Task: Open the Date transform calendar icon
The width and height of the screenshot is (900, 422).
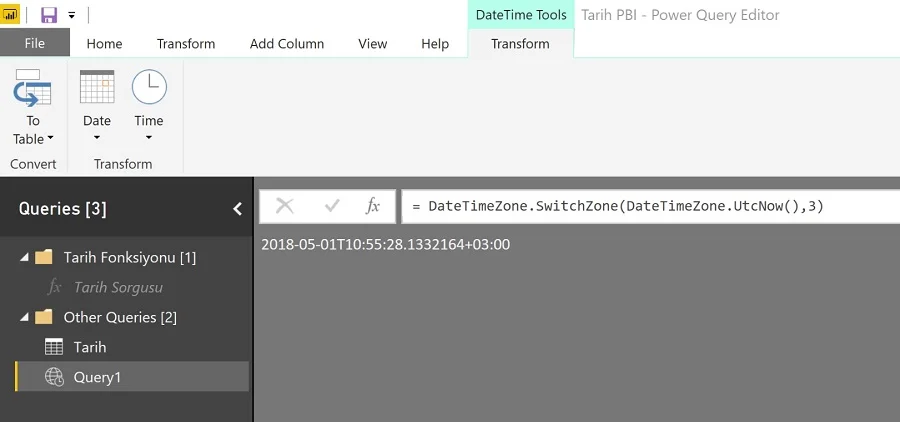Action: (x=97, y=88)
